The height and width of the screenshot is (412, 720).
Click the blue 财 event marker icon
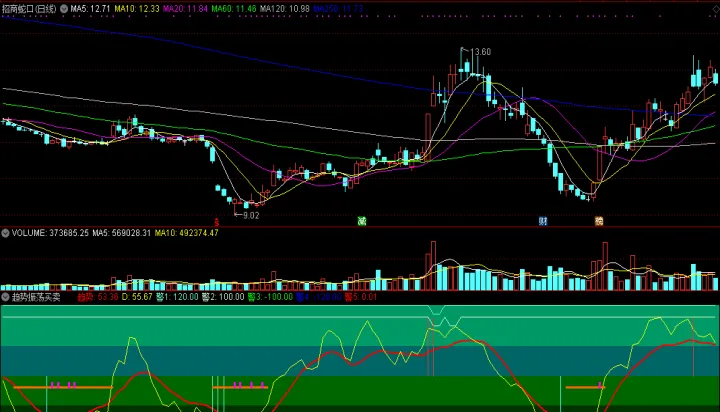tap(543, 222)
